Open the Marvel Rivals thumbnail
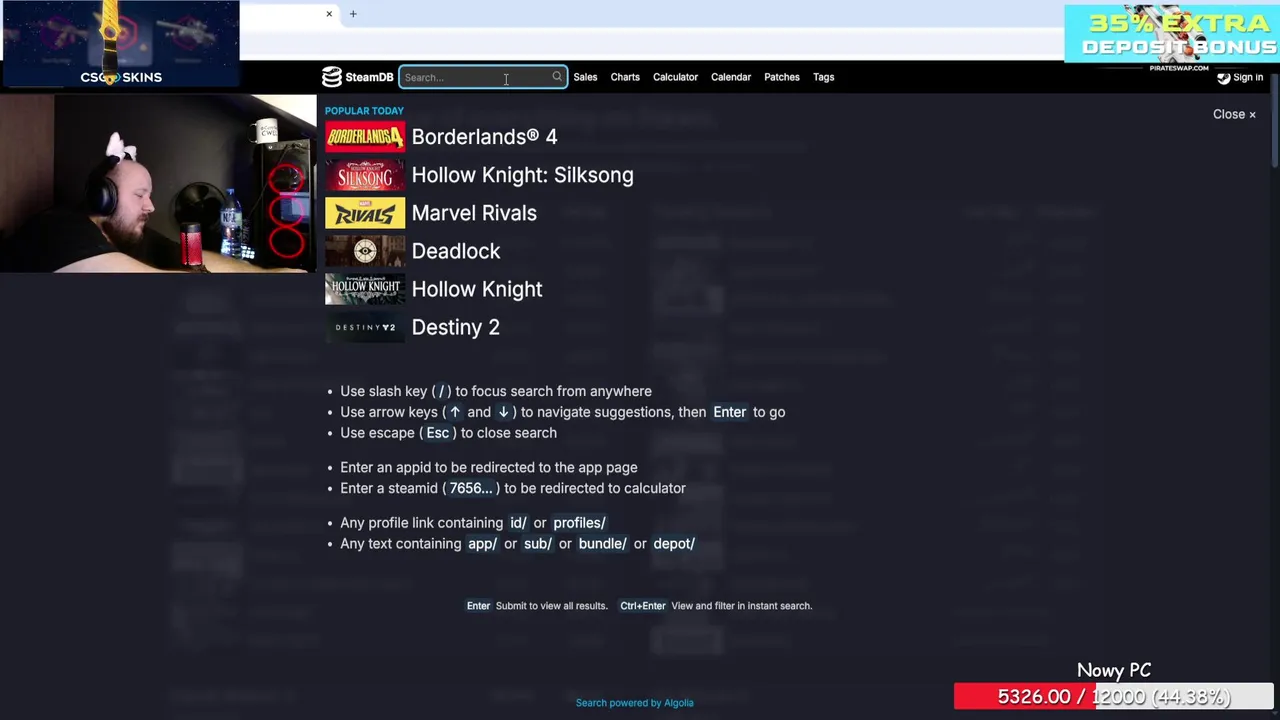Screen dimensions: 1280x720 click(365, 213)
